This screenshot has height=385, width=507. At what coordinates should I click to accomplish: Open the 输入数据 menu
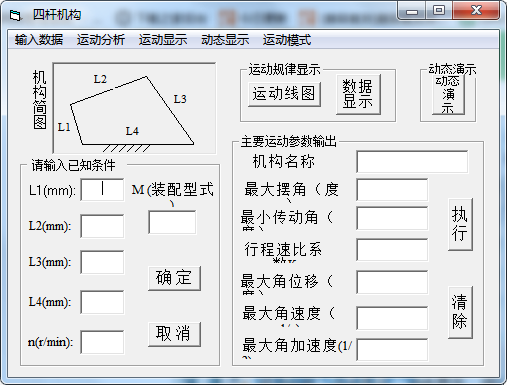click(x=39, y=40)
